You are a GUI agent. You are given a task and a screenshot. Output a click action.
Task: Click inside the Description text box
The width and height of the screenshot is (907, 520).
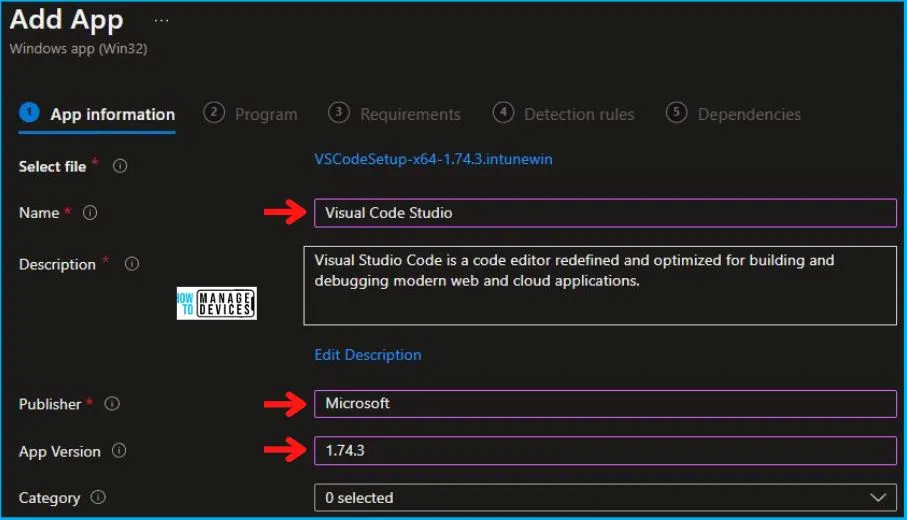coord(600,286)
